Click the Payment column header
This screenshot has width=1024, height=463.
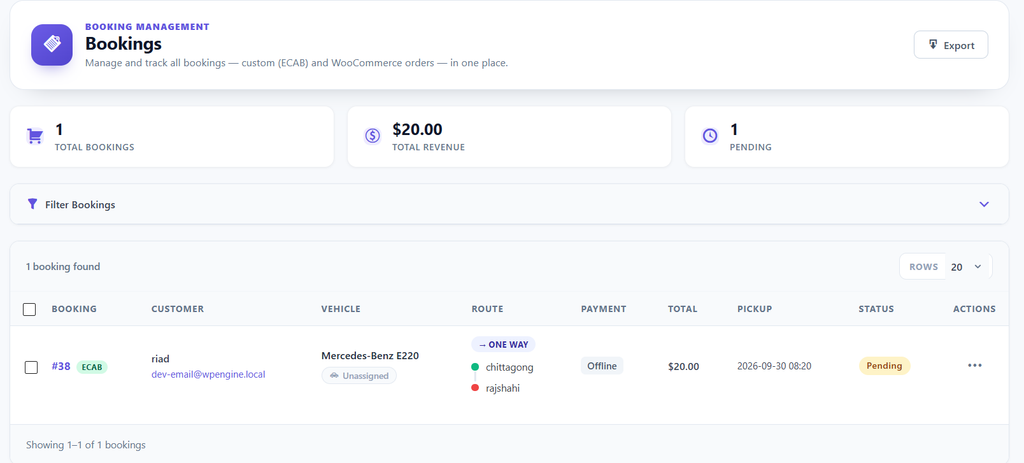click(603, 309)
